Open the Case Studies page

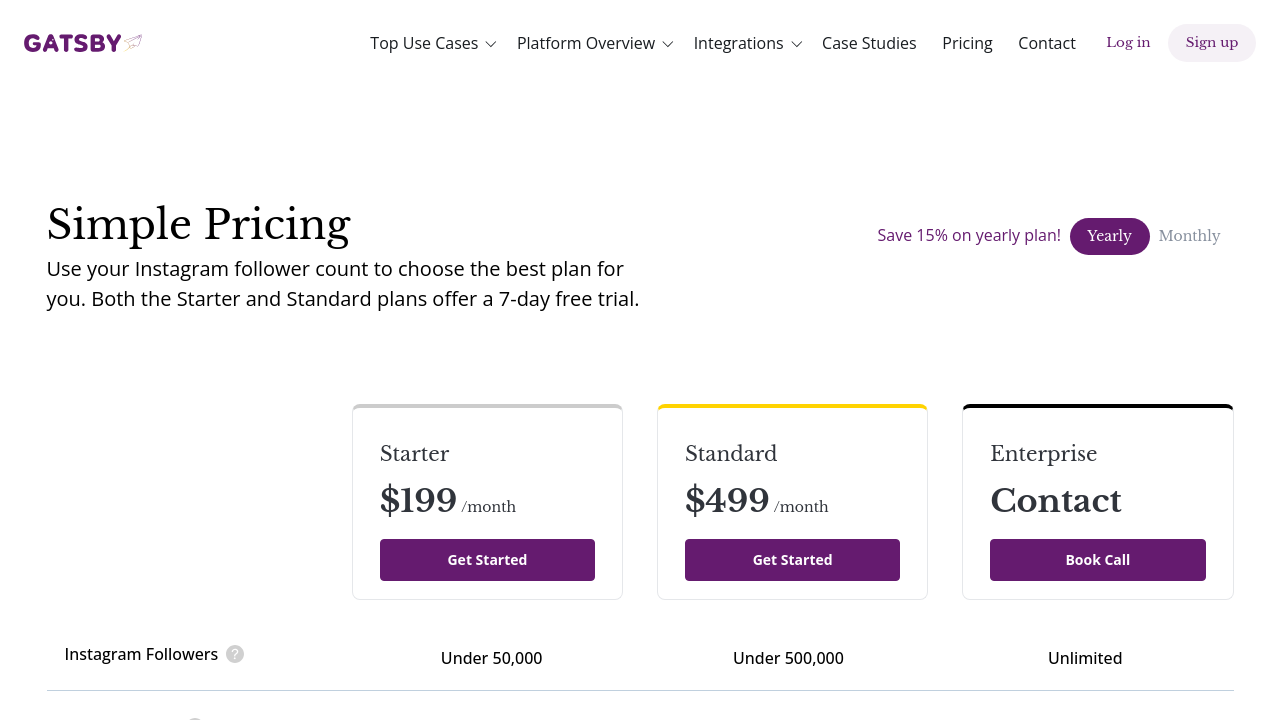coord(869,43)
